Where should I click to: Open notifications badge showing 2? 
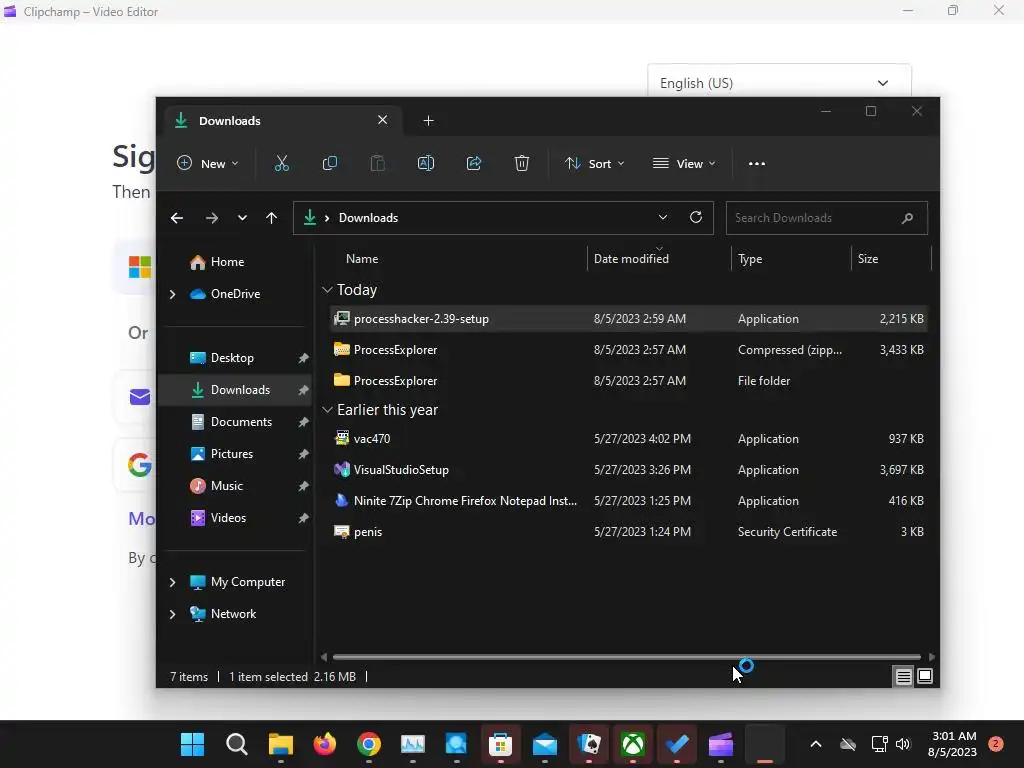(996, 744)
